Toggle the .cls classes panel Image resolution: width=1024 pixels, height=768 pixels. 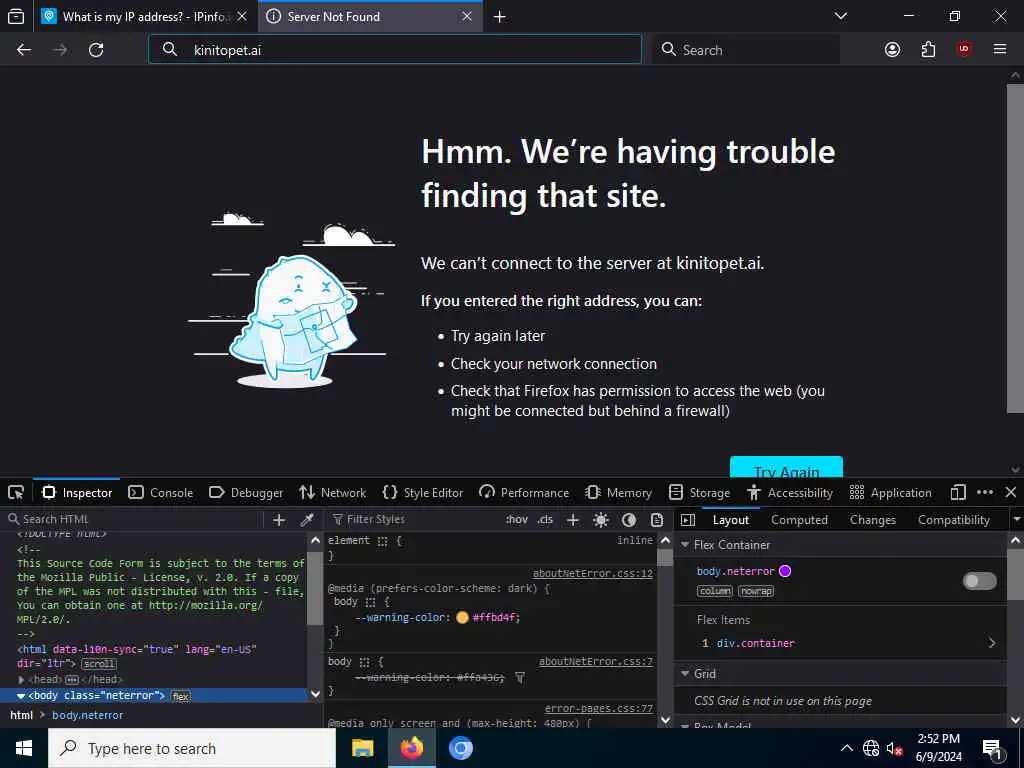pos(545,520)
